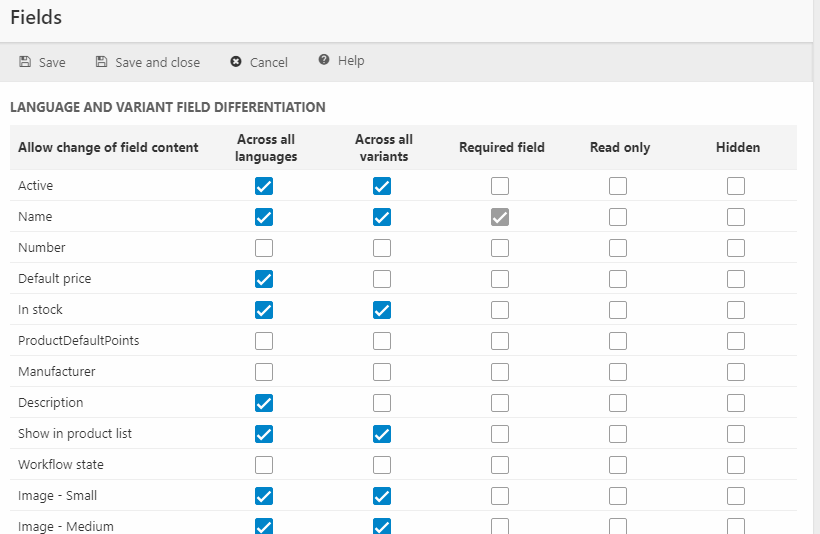This screenshot has width=820, height=534.
Task: Hide the Workflow state field
Action: [736, 465]
